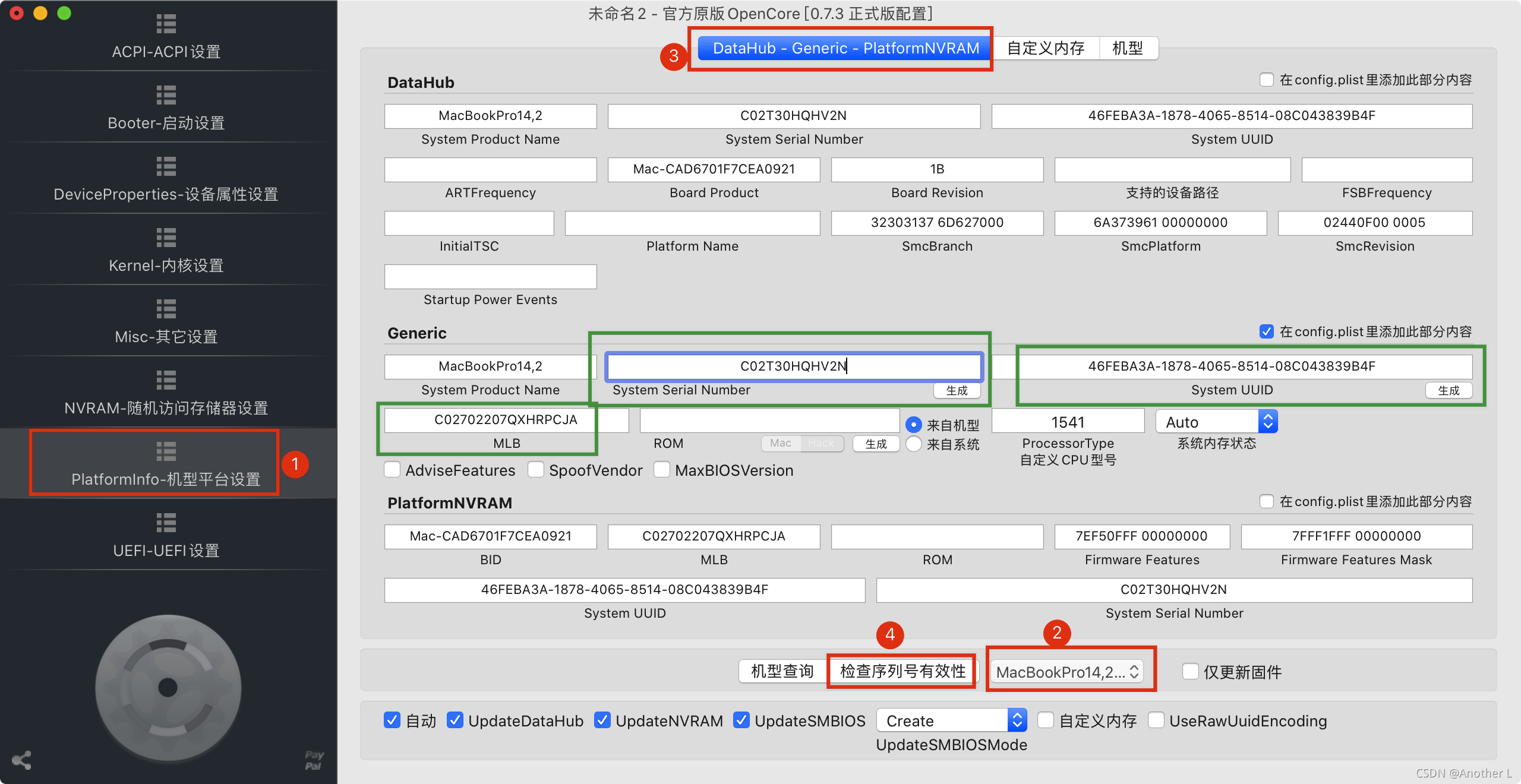Click 生成 button for System UUID
The image size is (1521, 784).
coord(1449,390)
